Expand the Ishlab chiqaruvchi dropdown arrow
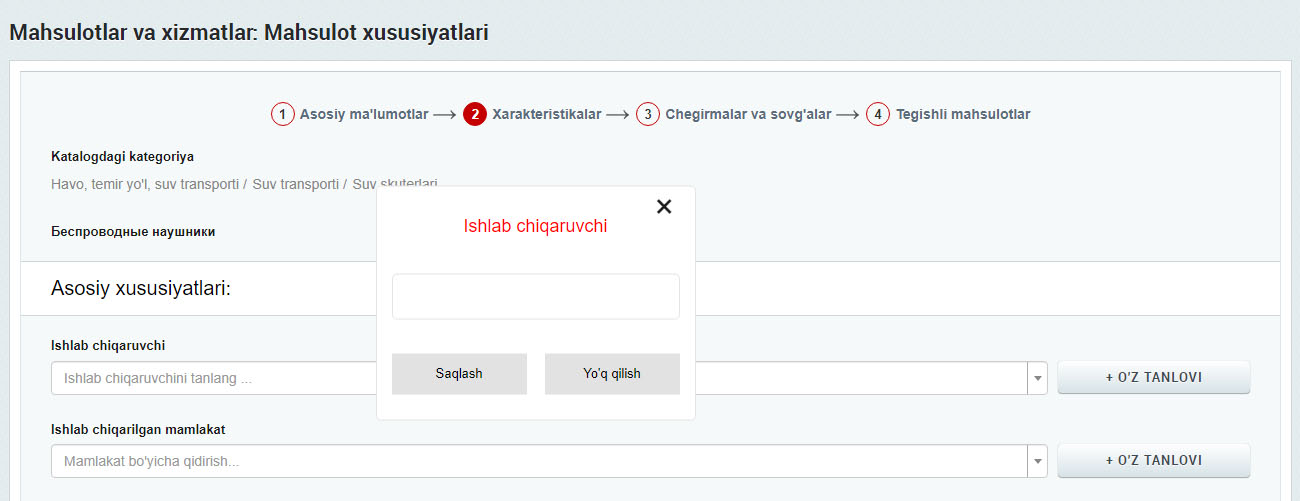Image resolution: width=1300 pixels, height=501 pixels. coord(1037,378)
